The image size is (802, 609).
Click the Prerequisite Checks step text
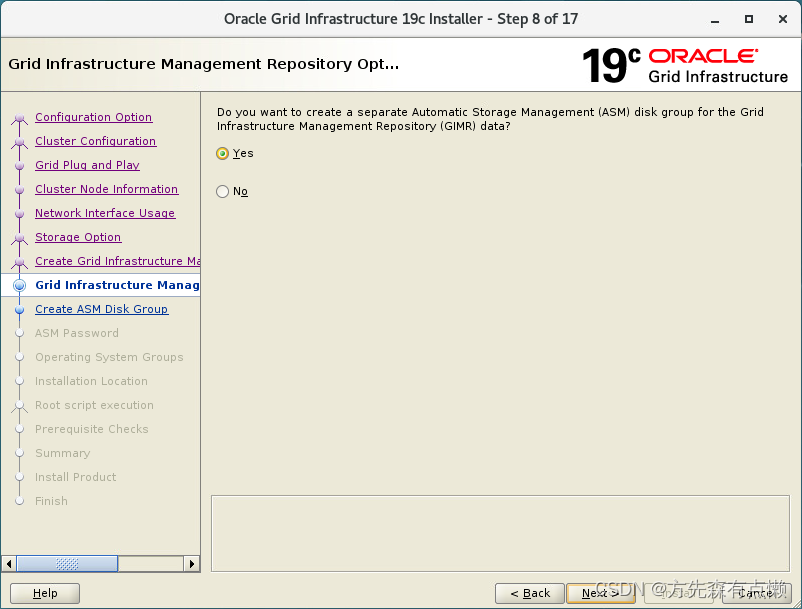click(92, 430)
